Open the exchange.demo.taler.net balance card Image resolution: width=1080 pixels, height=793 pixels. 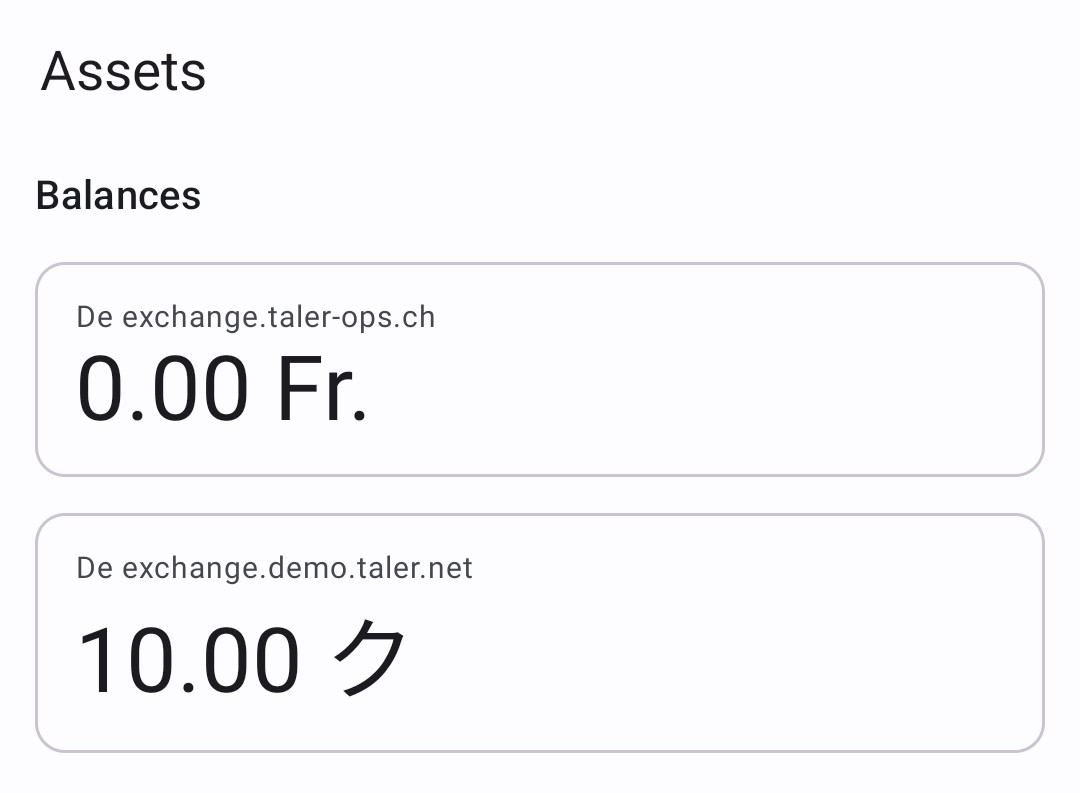[x=540, y=630]
